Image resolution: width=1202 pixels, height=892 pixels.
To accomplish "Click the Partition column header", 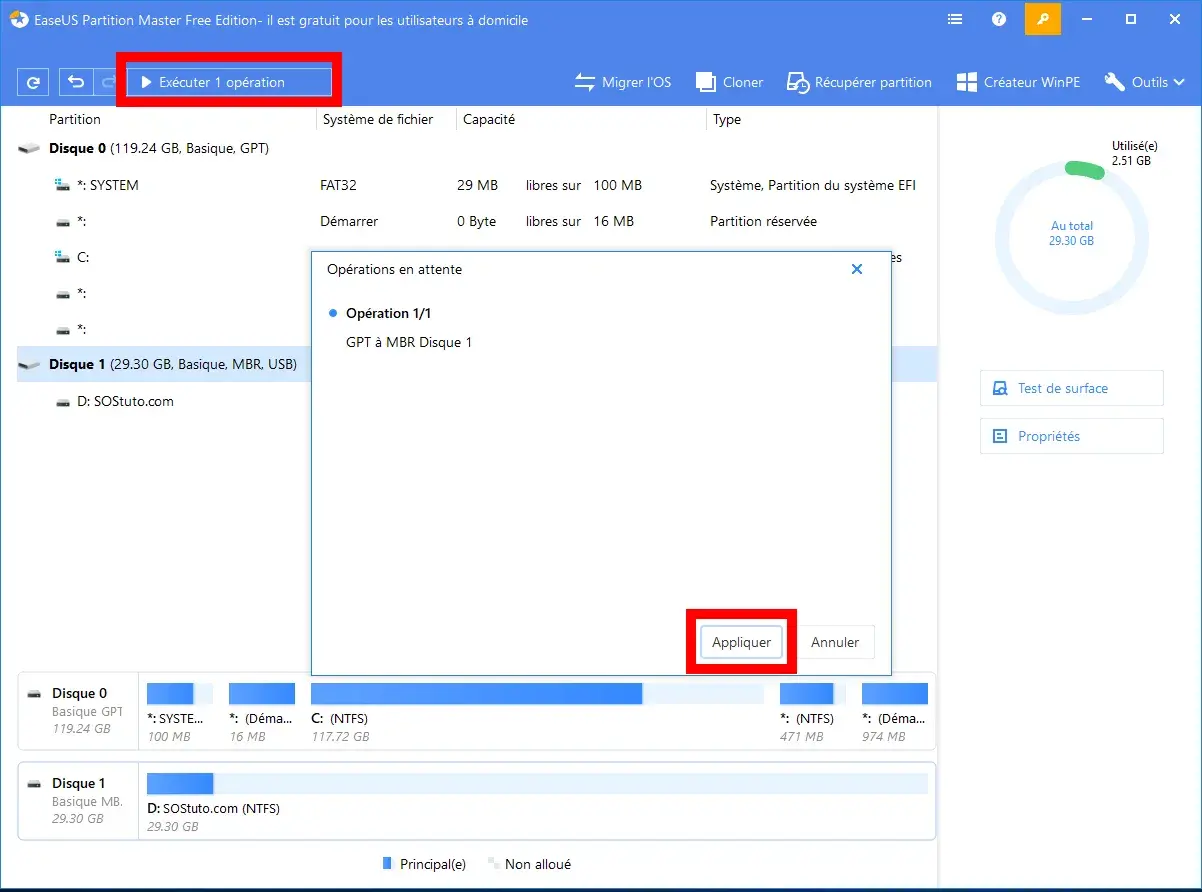I will (x=75, y=119).
